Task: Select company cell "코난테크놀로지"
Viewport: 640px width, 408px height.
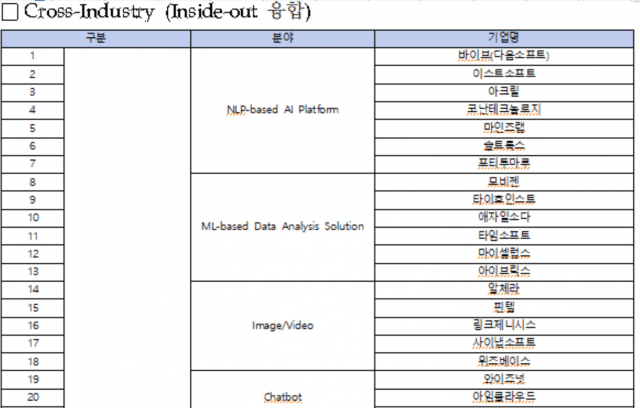Action: (504, 110)
